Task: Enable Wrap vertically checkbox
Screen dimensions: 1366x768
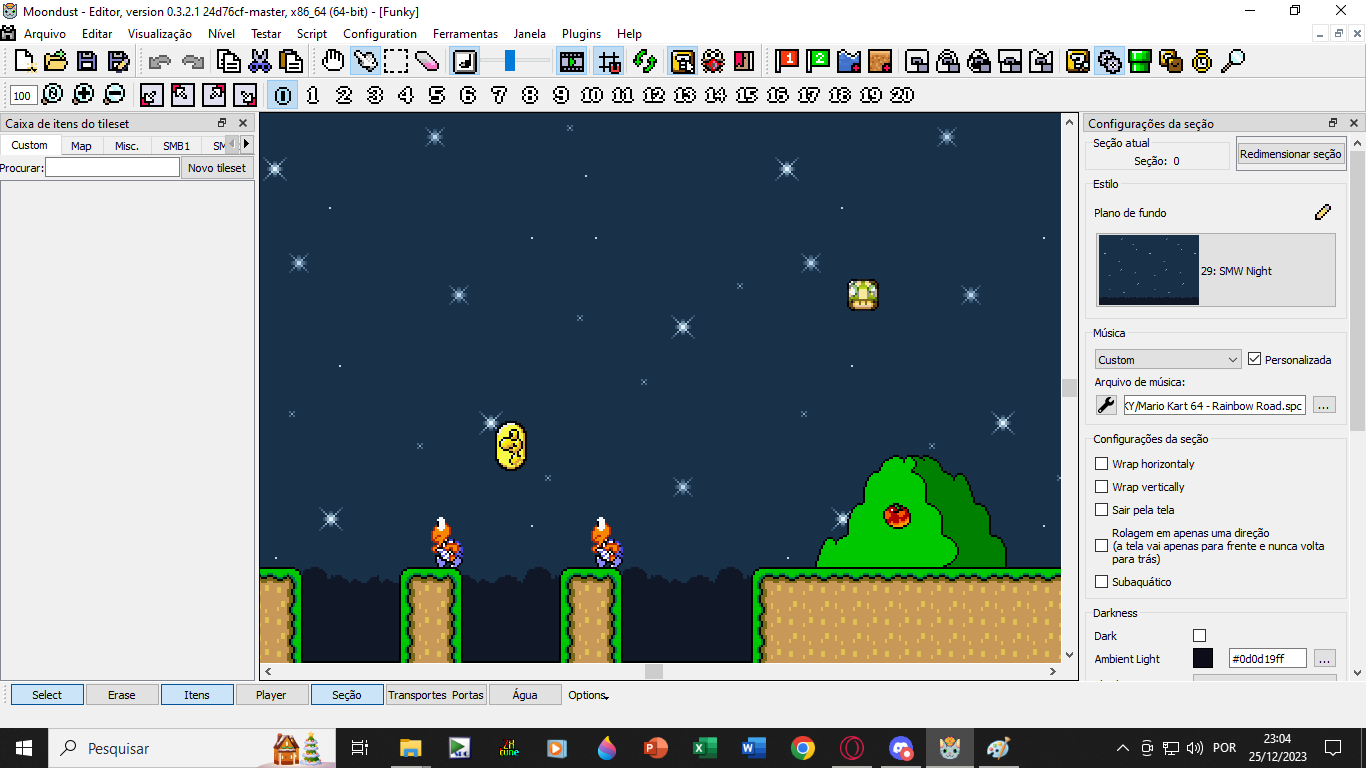Action: pyautogui.click(x=1101, y=487)
